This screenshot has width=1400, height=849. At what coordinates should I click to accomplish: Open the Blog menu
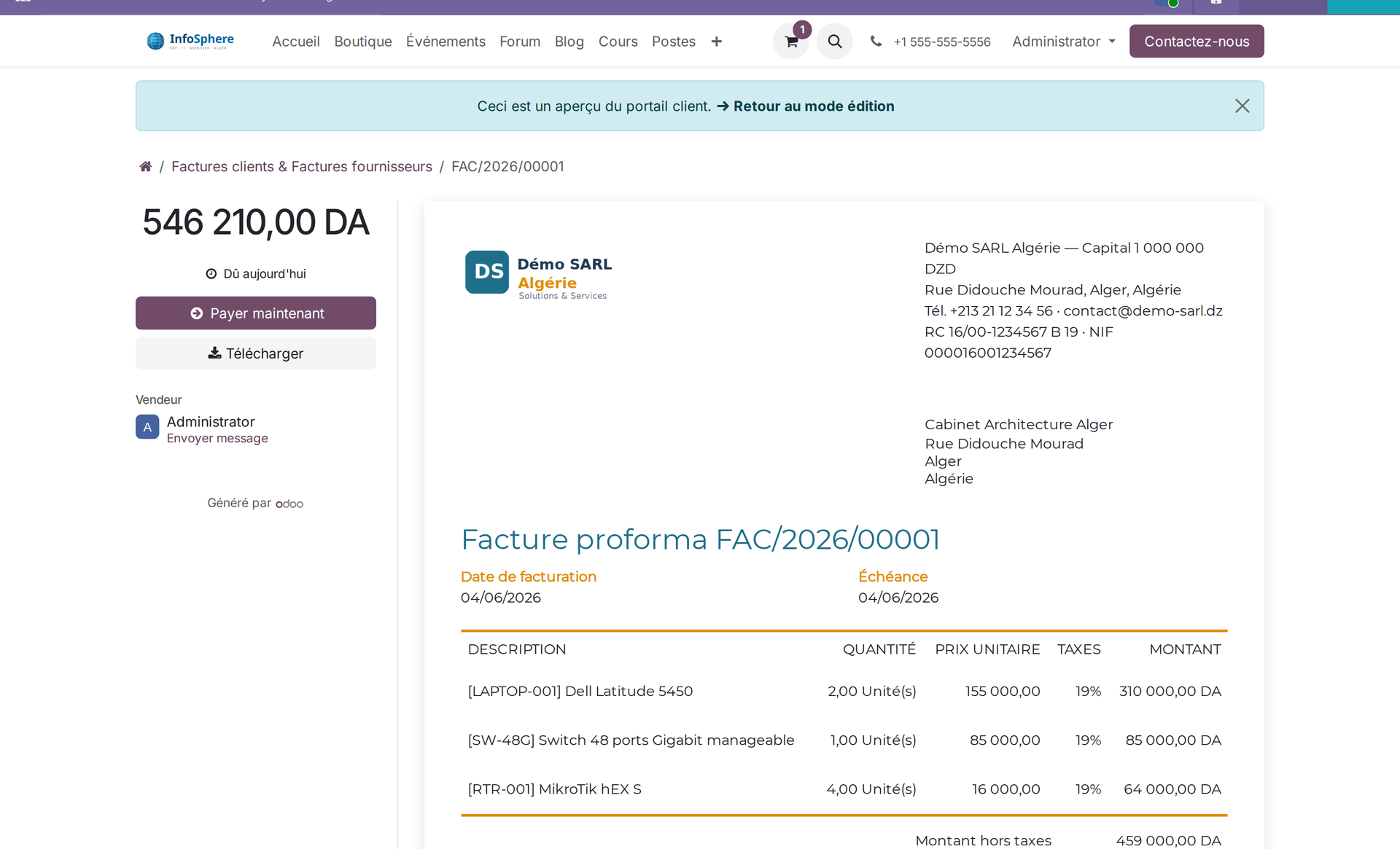point(569,42)
